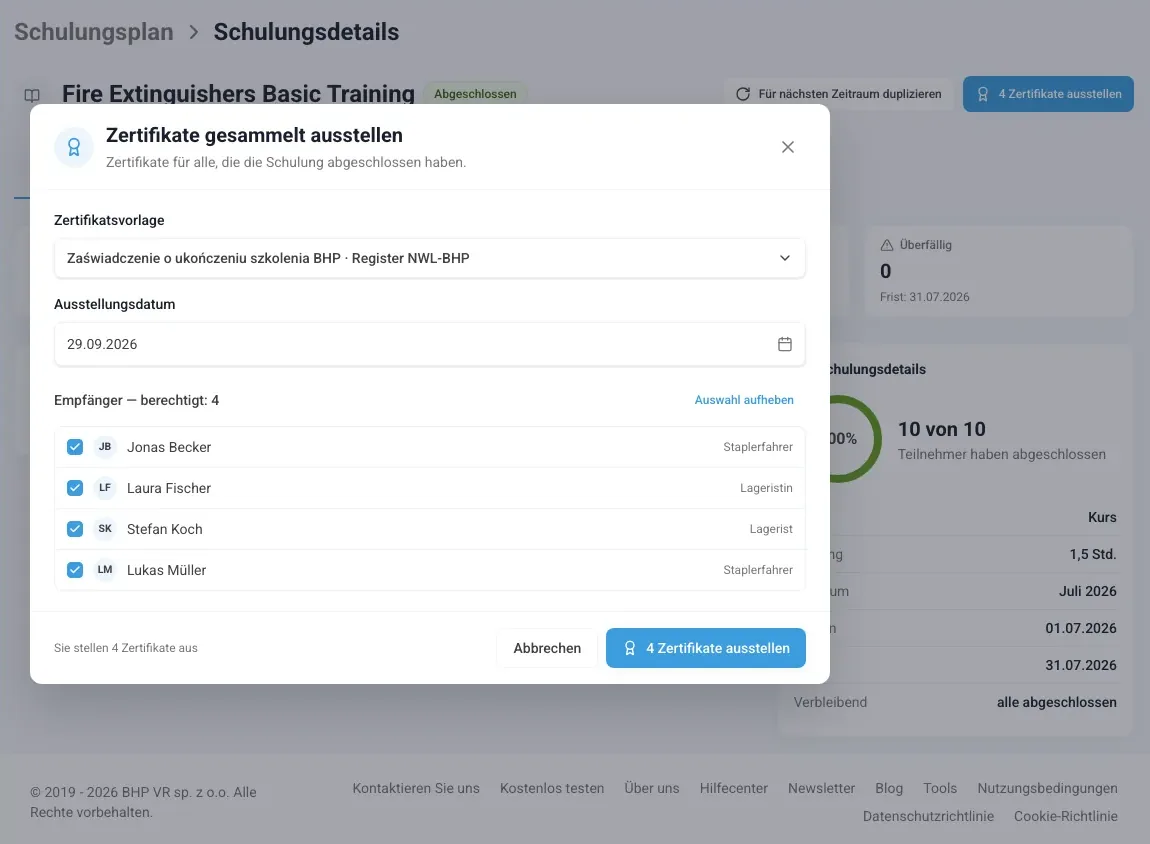Screen dimensions: 1150x844
Task: Open Tools footer link
Action: [x=940, y=788]
